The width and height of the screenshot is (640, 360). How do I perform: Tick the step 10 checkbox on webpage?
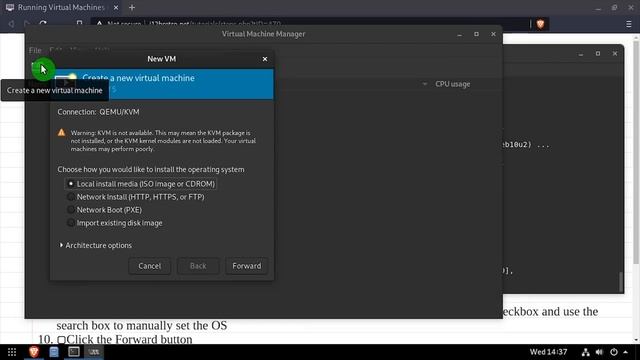[61, 340]
